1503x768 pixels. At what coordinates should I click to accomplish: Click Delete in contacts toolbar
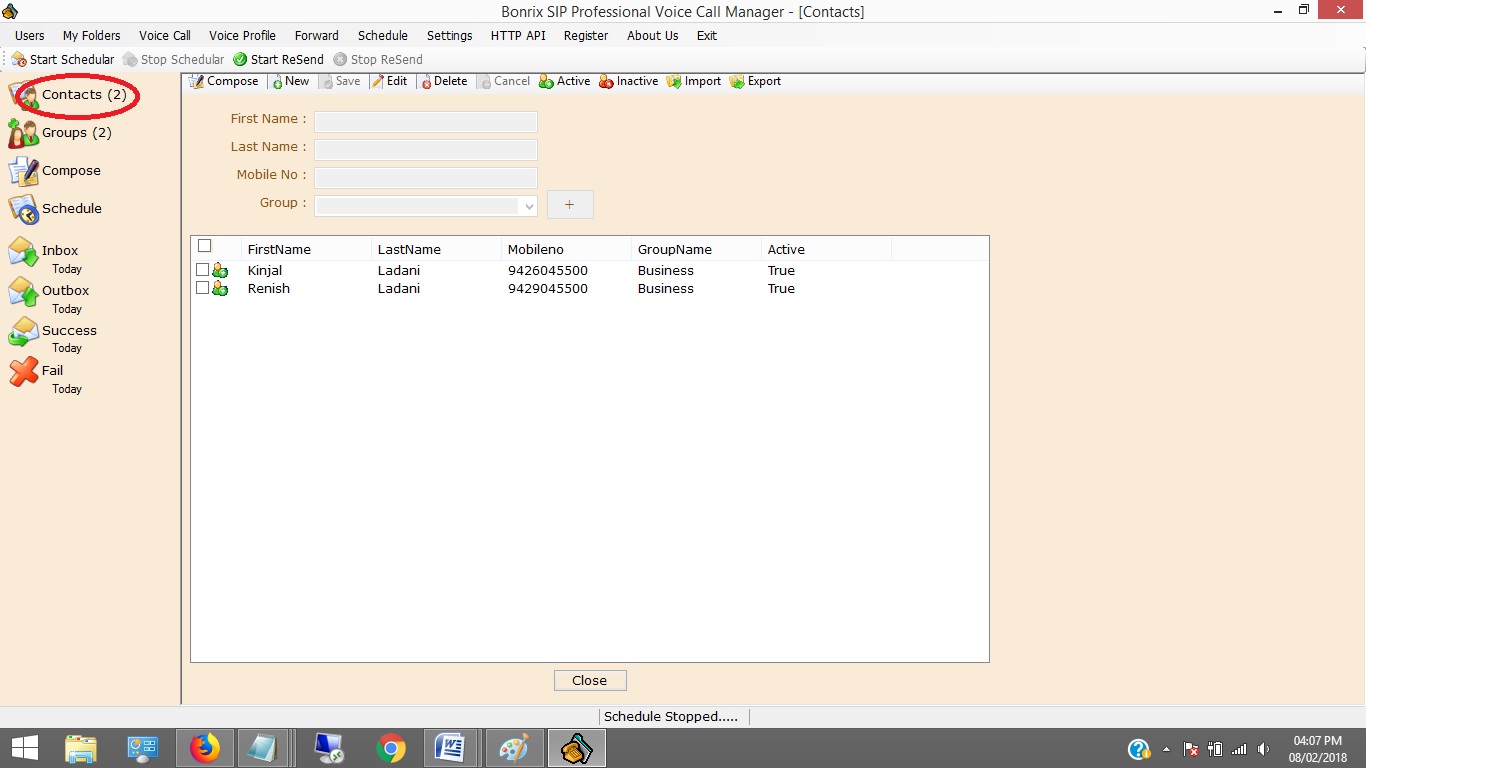[443, 81]
